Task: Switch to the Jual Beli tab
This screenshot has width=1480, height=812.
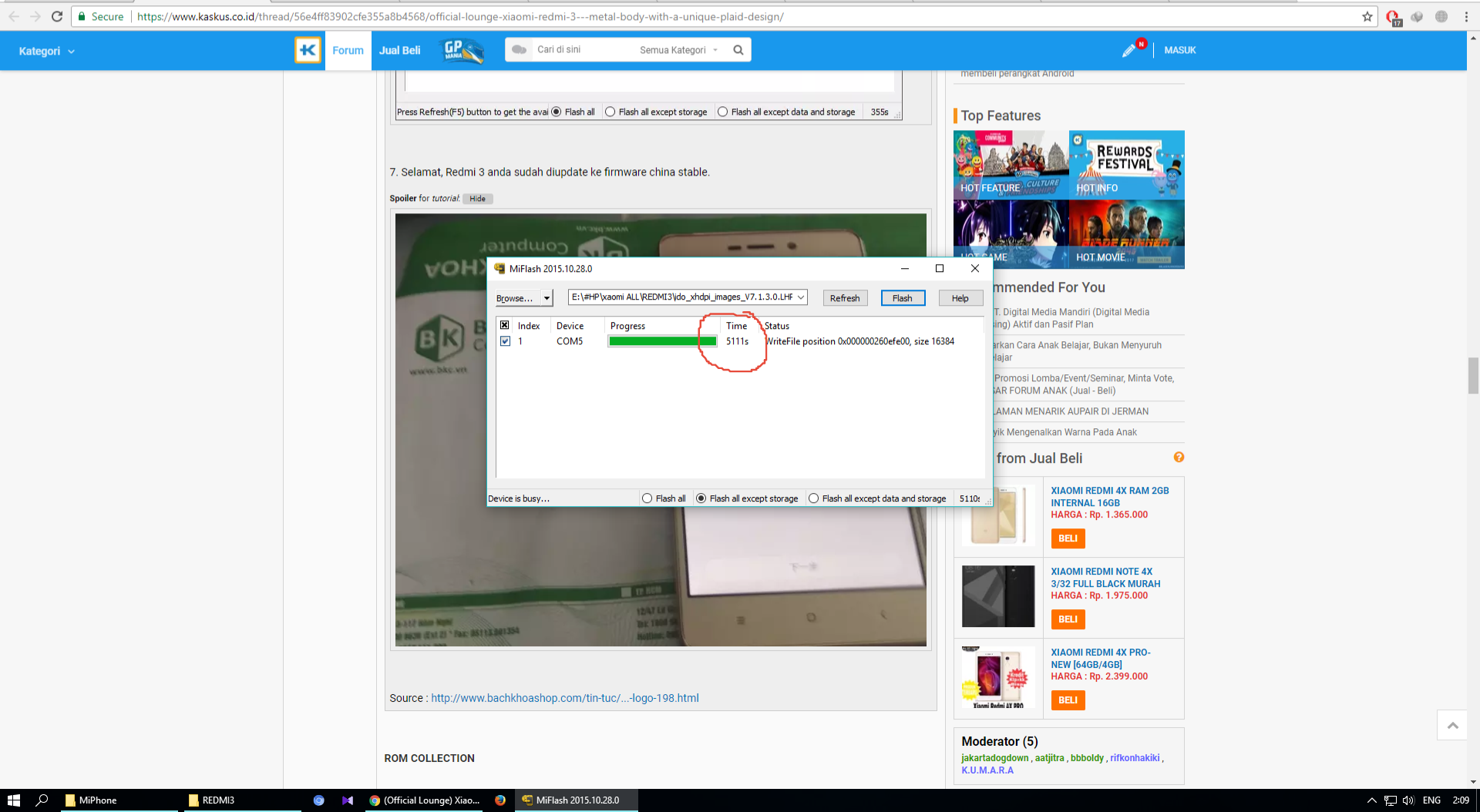Action: pos(399,50)
